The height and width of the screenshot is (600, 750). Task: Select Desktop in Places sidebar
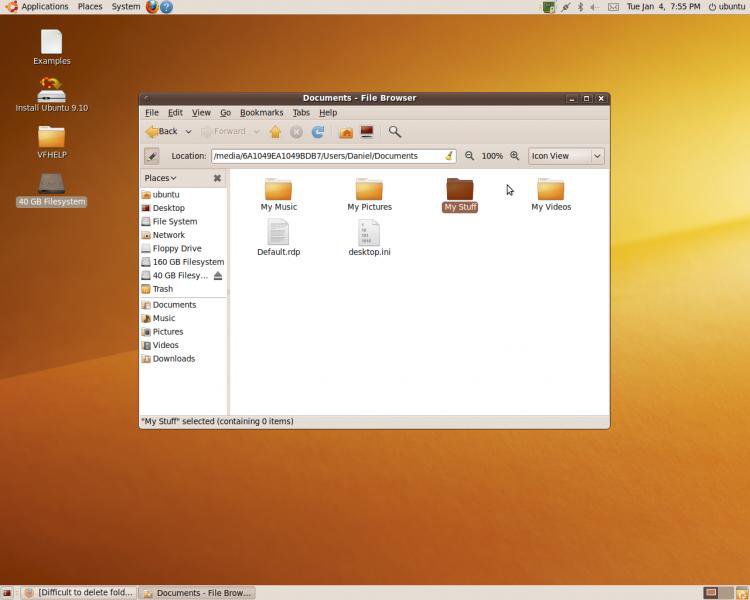pyautogui.click(x=184, y=208)
